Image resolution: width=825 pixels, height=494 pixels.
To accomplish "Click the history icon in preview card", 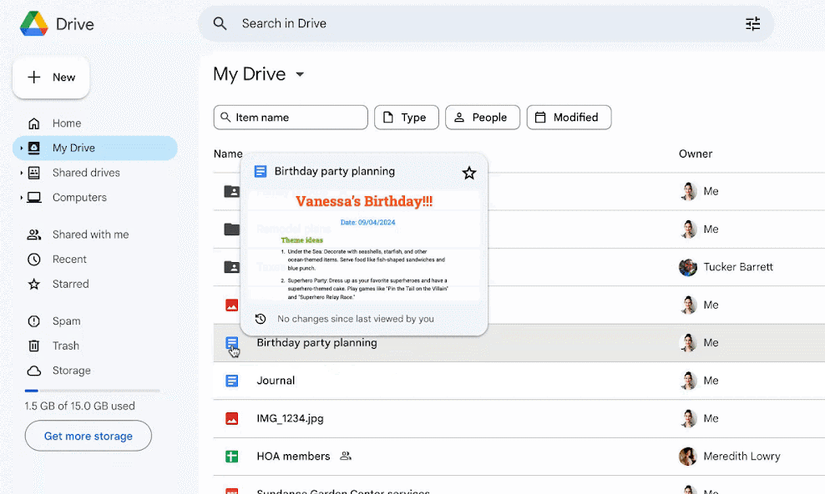I will [260, 319].
